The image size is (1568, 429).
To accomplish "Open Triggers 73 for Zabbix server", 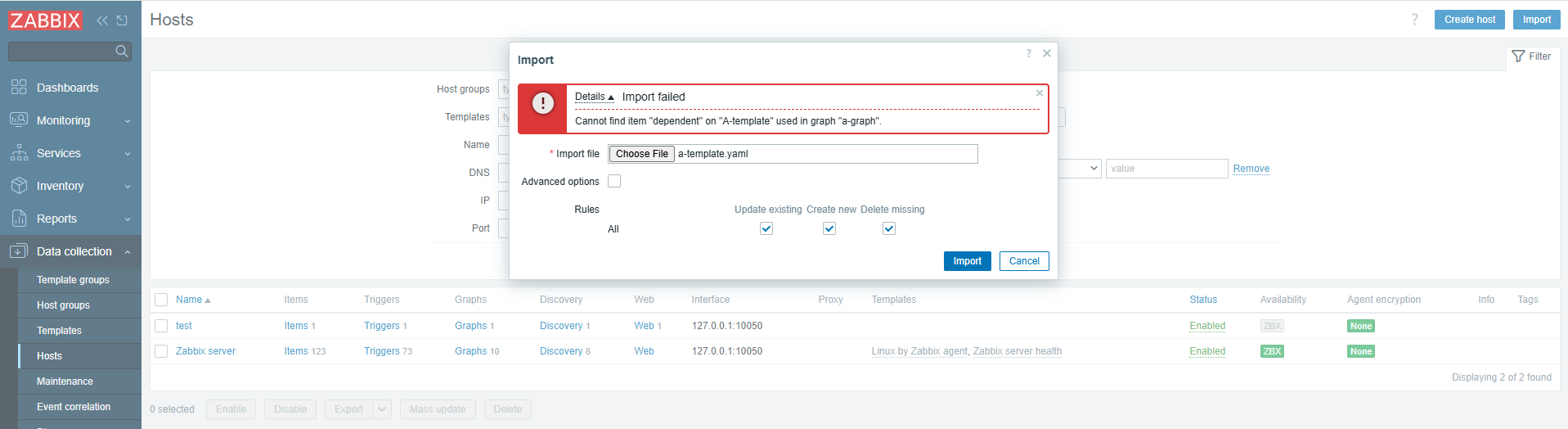I will coord(382,351).
